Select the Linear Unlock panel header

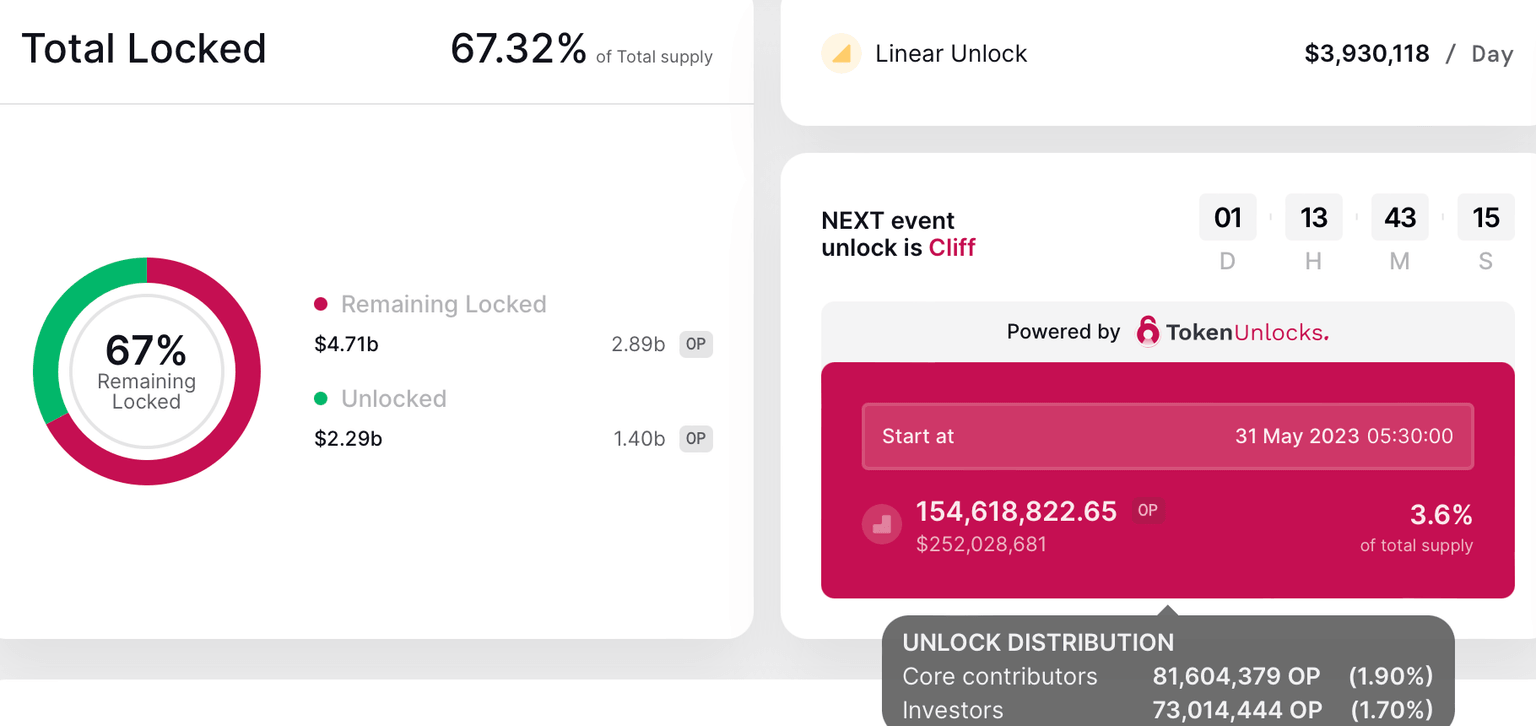point(951,54)
